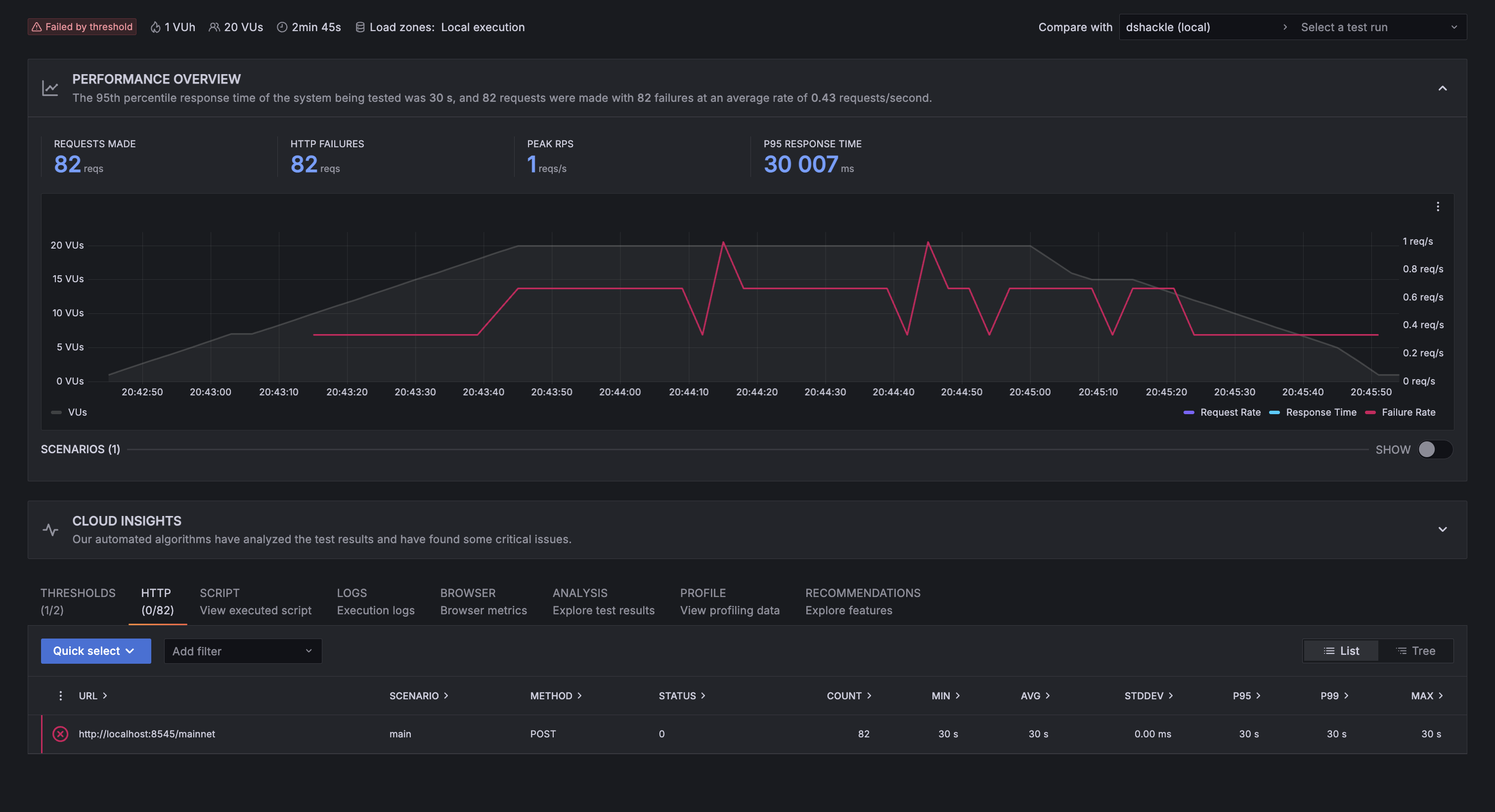Screen dimensions: 1495x812
Task: Toggle the Scenarios SHOW switch
Action: (1434, 450)
